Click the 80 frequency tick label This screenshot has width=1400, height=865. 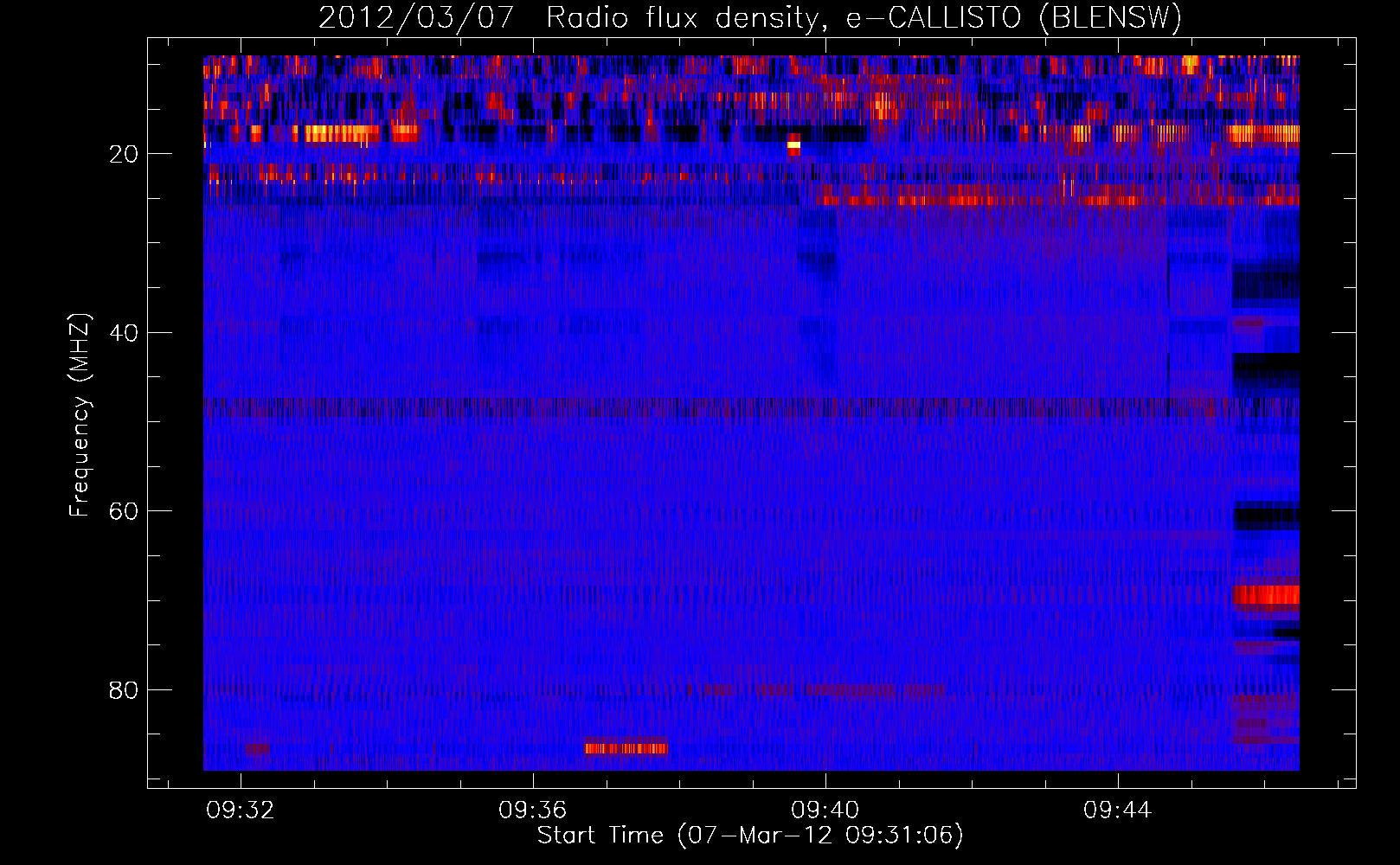125,689
